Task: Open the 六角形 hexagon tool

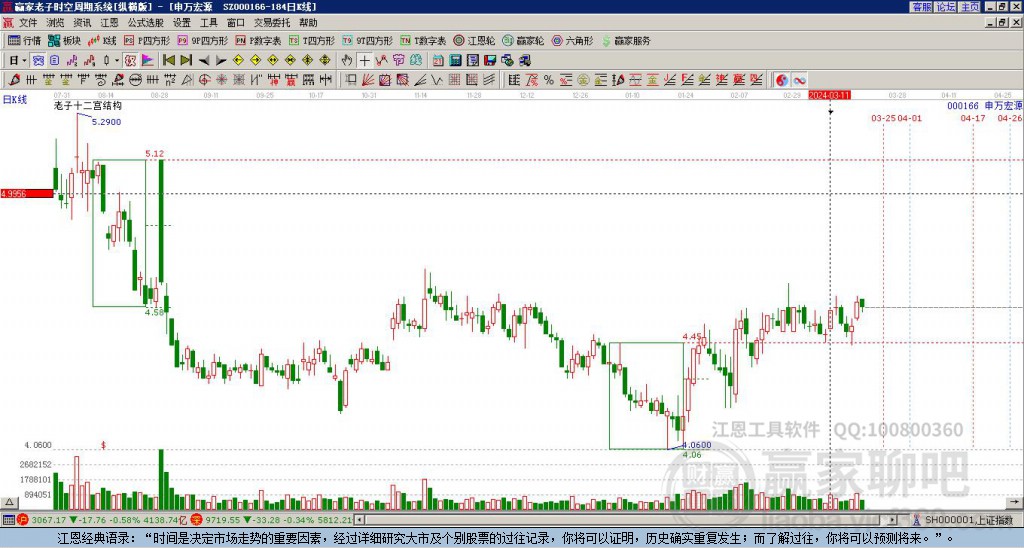Action: click(x=572, y=40)
